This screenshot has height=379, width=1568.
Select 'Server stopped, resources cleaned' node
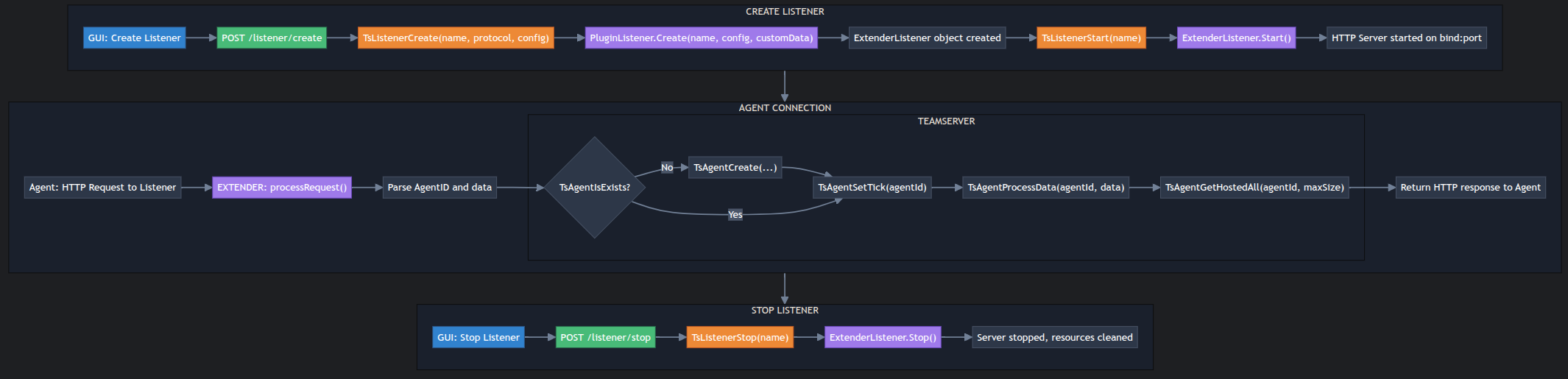point(1054,338)
